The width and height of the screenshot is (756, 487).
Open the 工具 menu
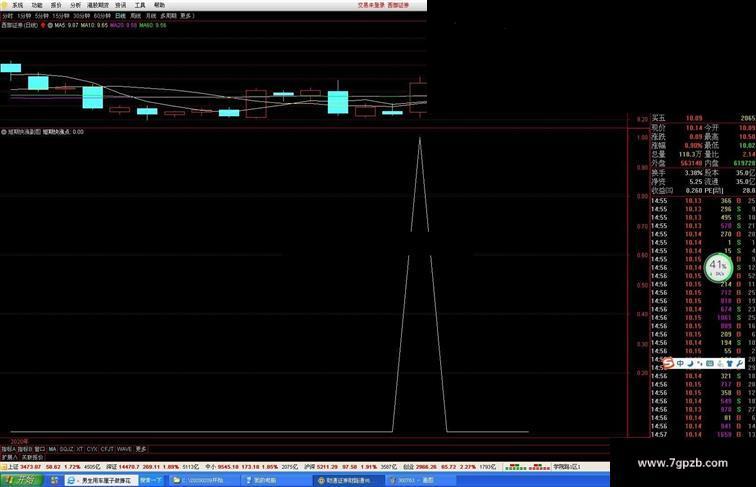(140, 5)
